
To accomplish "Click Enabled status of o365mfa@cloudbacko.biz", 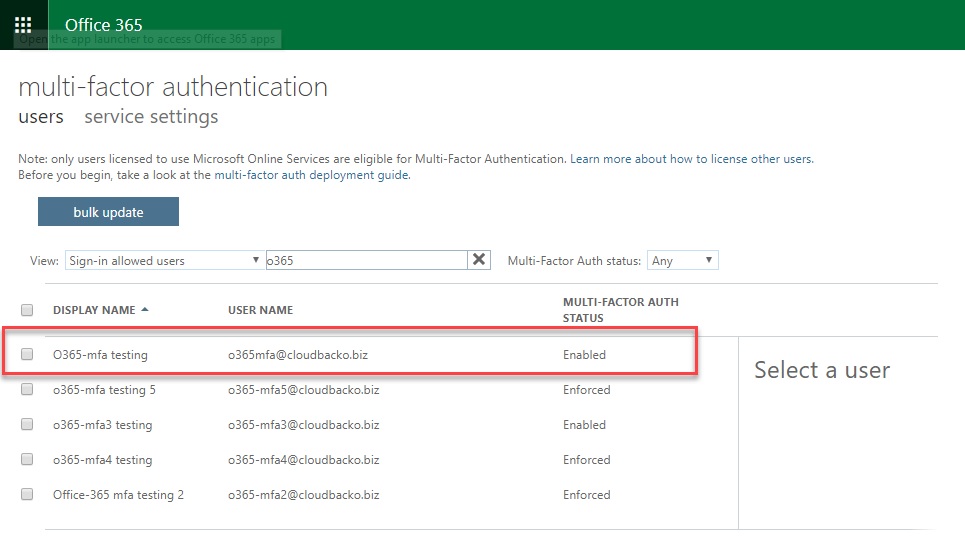I will [584, 355].
